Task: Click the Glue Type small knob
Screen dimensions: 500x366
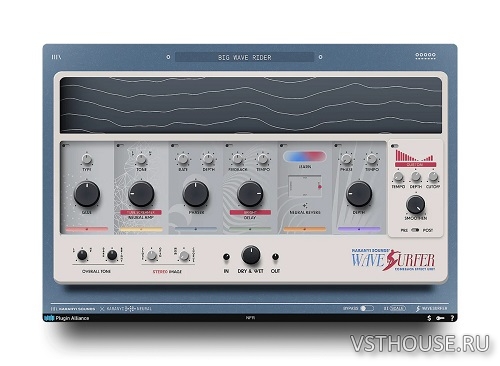Action: click(x=87, y=160)
